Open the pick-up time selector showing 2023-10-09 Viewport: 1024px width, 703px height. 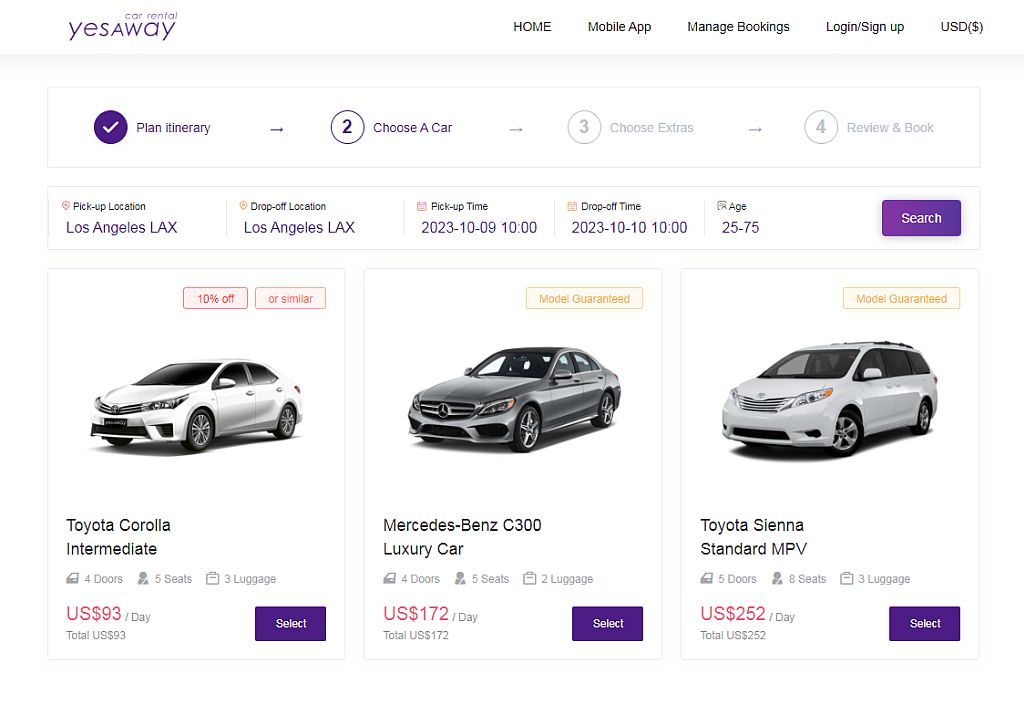[478, 227]
